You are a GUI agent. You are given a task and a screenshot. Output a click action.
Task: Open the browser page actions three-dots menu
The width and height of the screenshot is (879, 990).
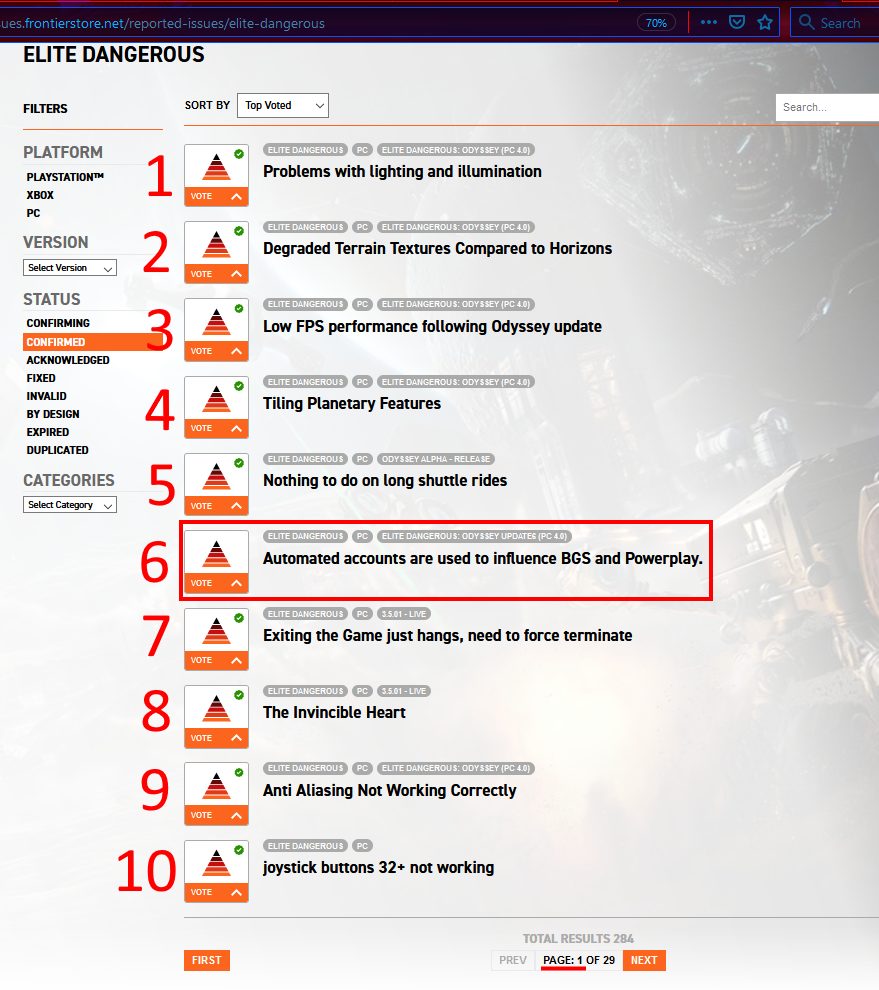(x=709, y=23)
